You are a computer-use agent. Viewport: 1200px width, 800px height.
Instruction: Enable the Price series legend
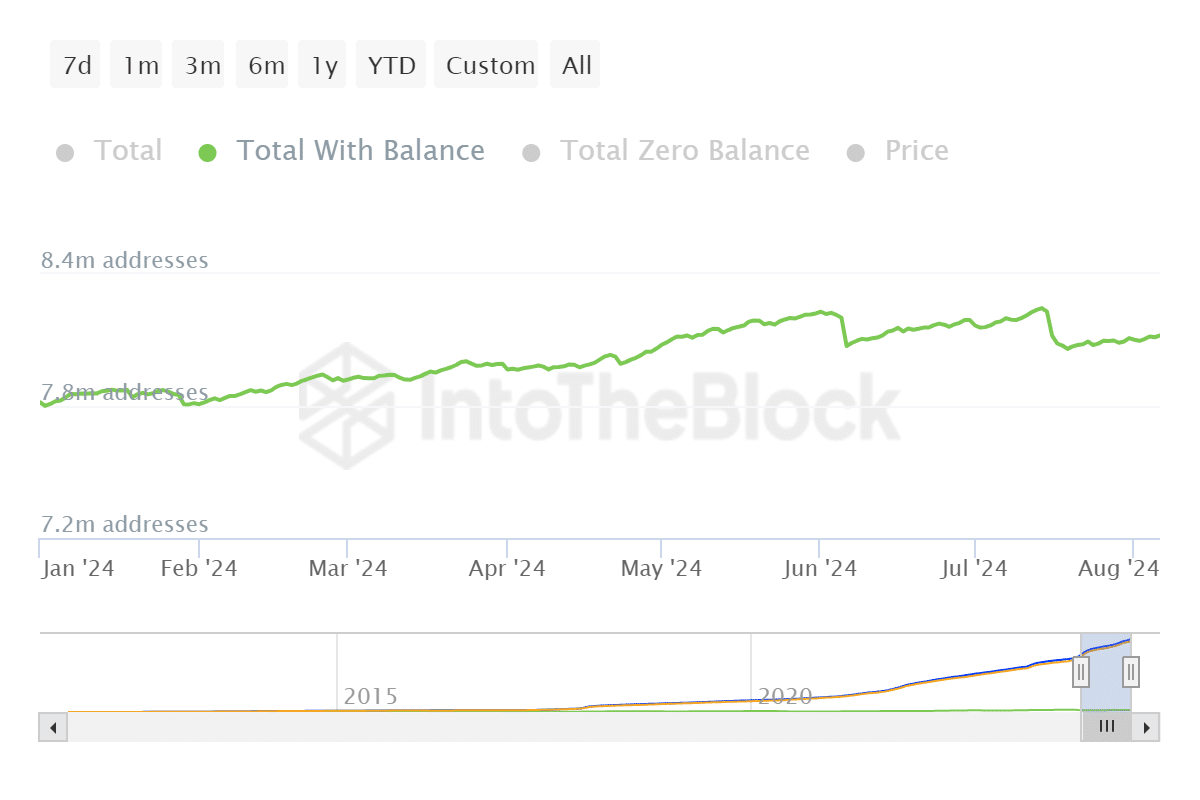(916, 151)
